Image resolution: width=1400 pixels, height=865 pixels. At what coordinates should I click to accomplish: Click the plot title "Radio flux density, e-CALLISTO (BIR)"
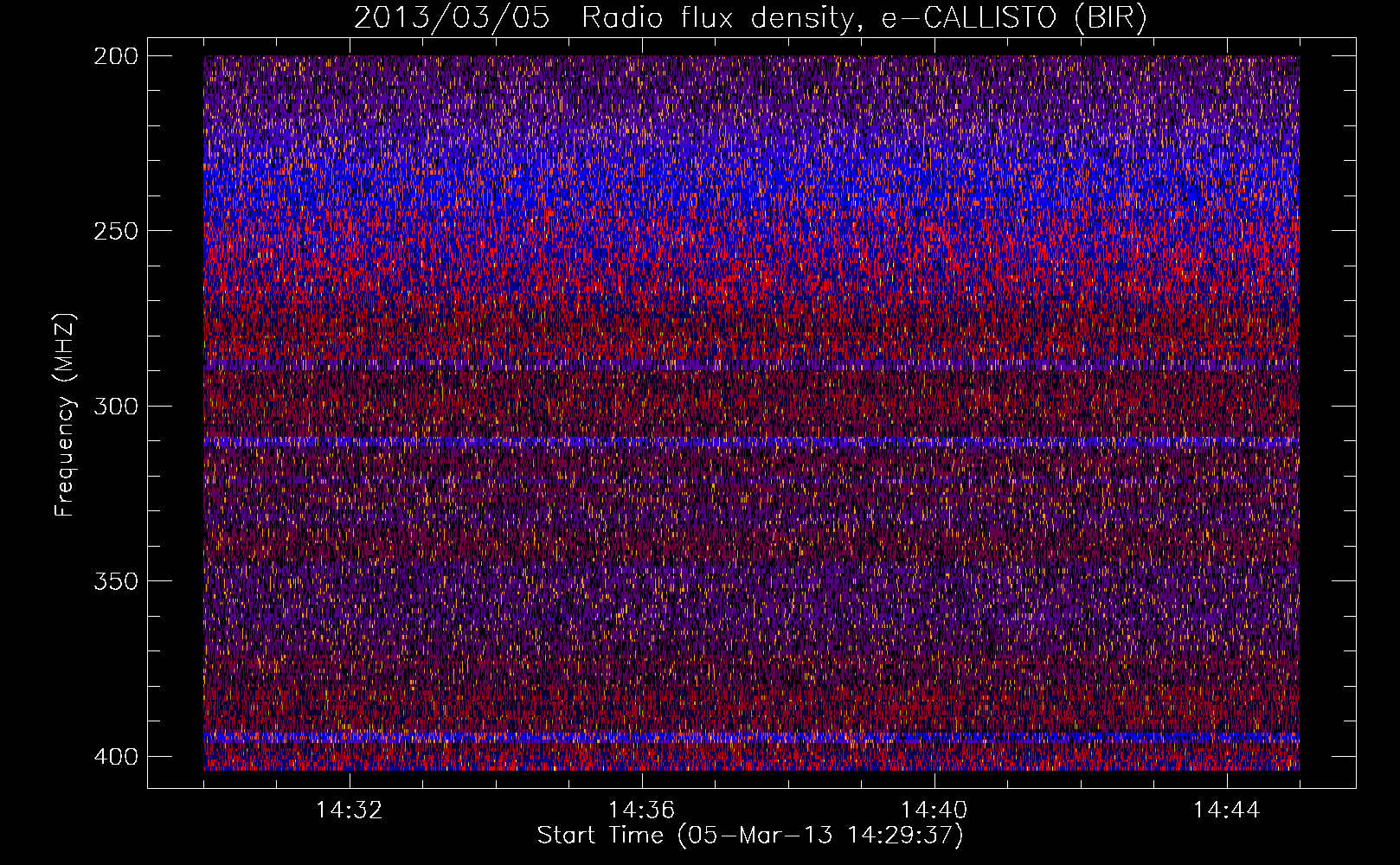point(864,18)
